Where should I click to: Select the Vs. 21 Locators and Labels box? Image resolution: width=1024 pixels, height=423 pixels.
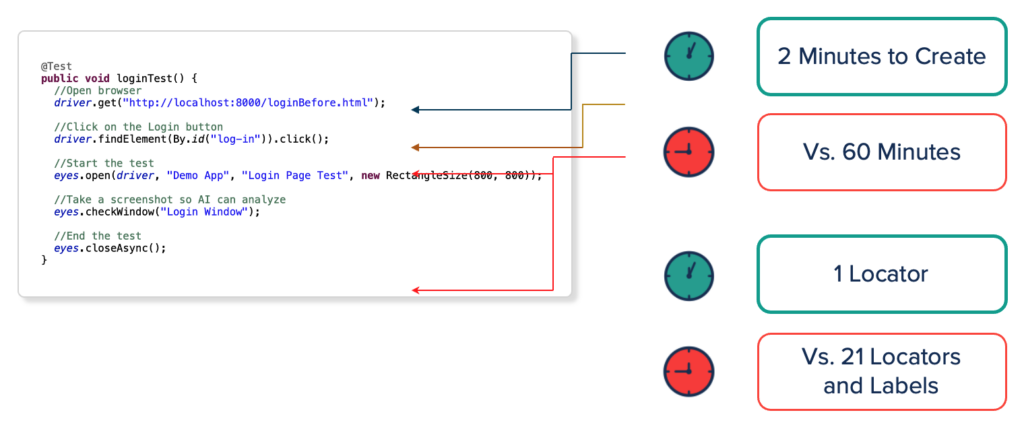coord(881,371)
